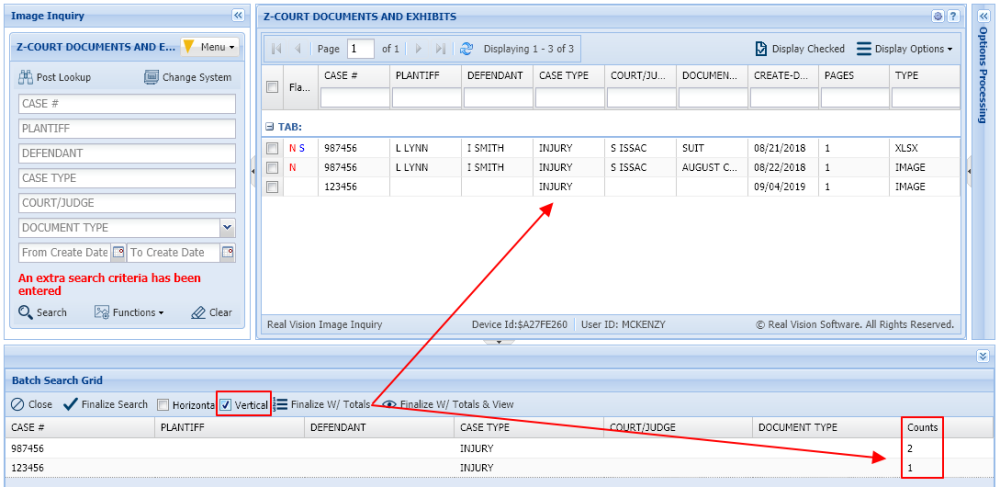Open the DOCUMENT TYPE combo box
This screenshot has height=487, width=1000.
228,228
